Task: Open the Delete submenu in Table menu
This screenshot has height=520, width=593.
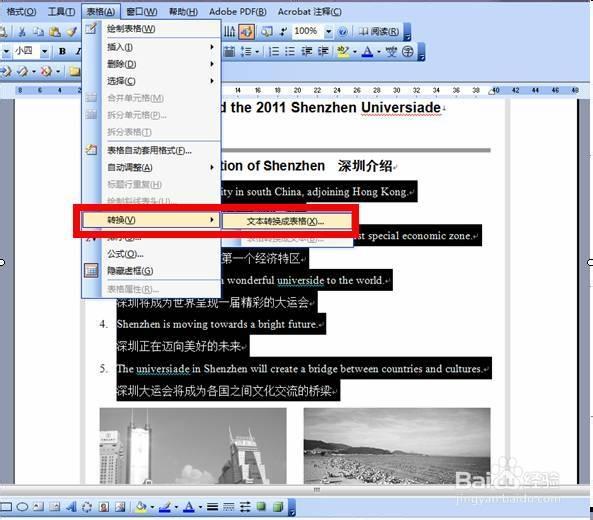Action: [151, 64]
